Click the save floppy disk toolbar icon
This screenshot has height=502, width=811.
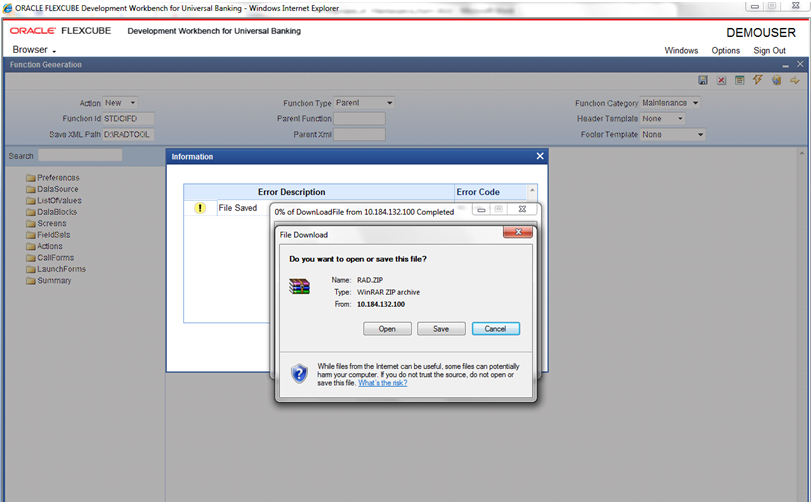702,80
